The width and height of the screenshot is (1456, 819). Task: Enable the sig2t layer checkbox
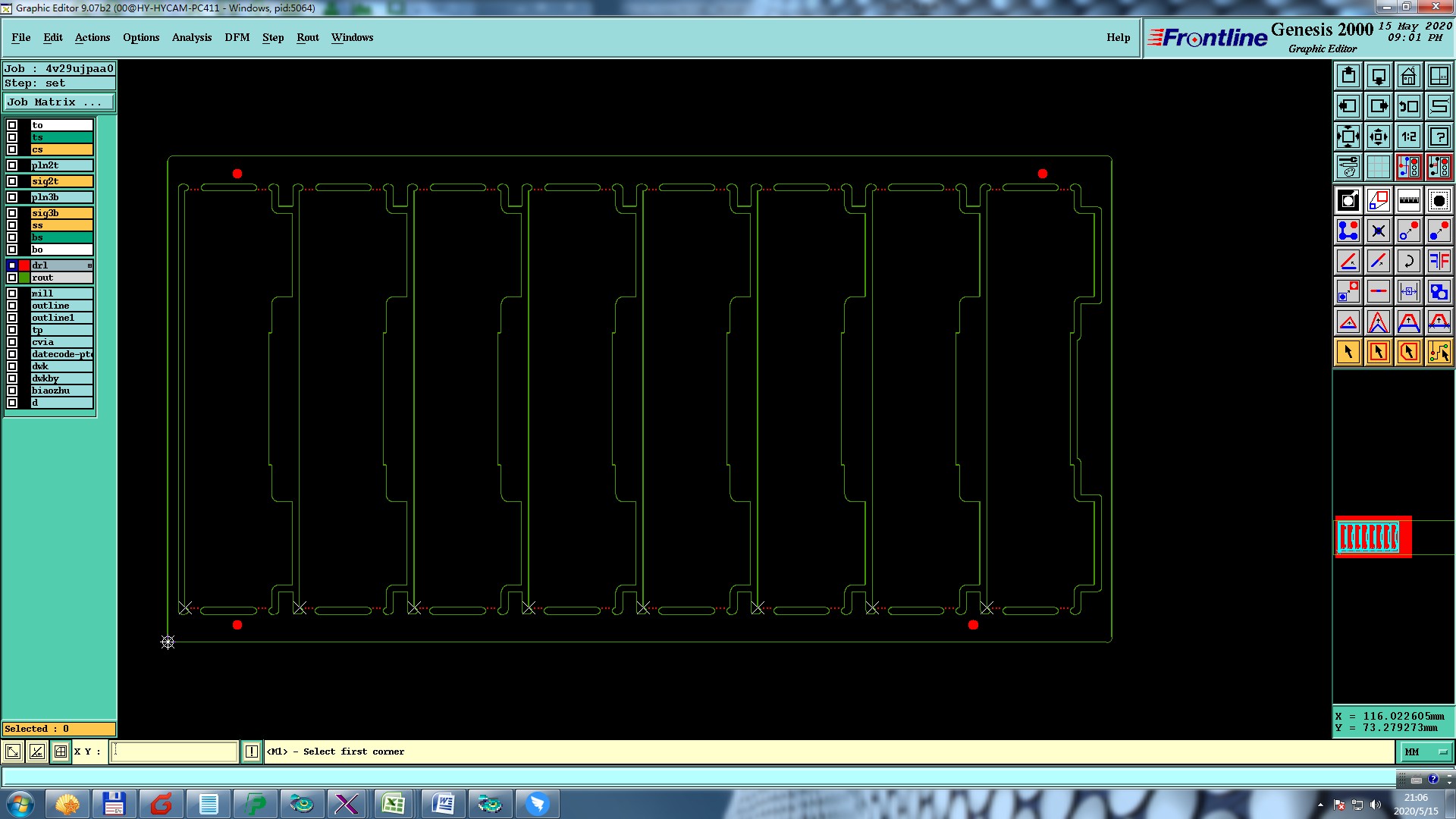click(12, 181)
